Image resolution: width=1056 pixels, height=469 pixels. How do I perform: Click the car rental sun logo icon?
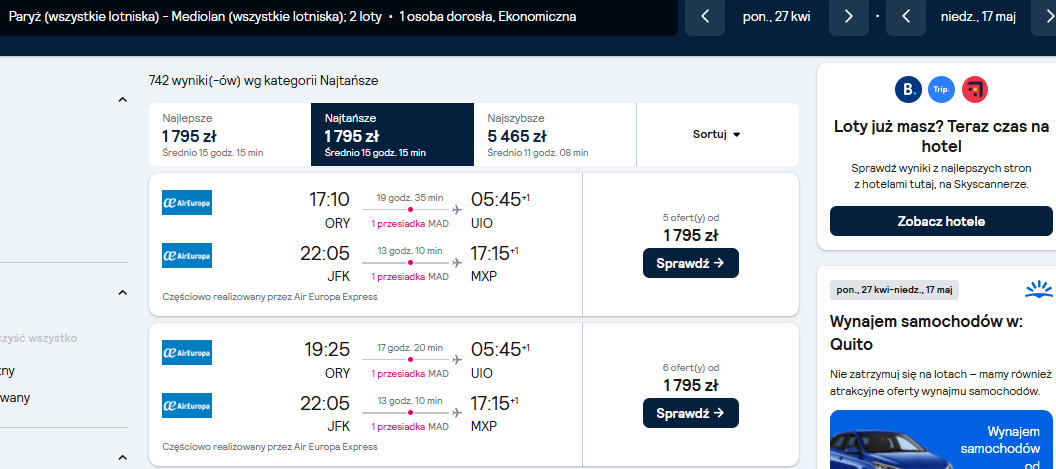pyautogui.click(x=1038, y=289)
